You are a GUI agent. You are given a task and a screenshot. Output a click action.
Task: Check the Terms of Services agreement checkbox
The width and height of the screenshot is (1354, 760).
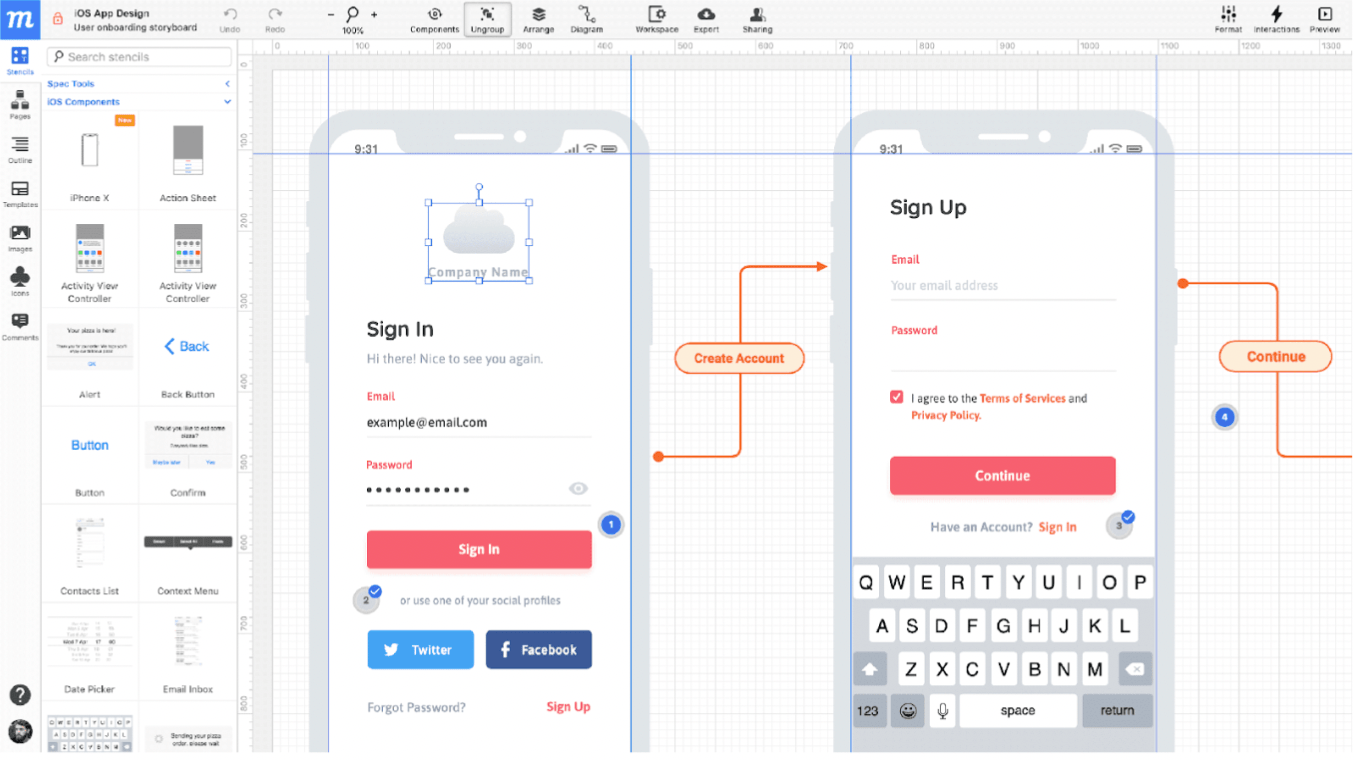(897, 396)
